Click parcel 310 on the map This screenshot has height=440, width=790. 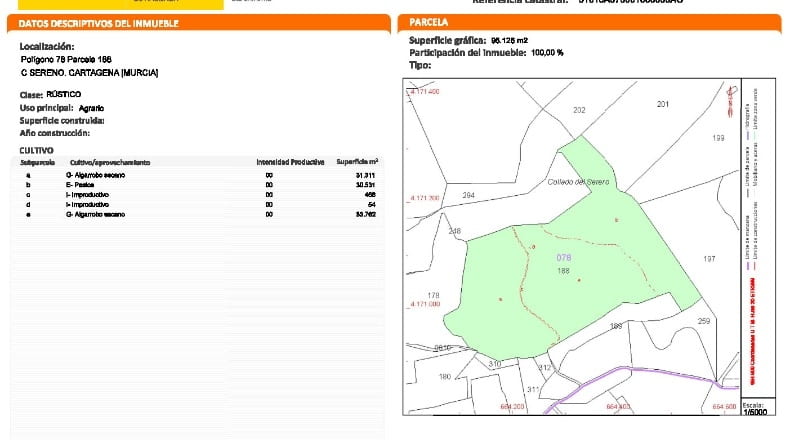tap(495, 363)
